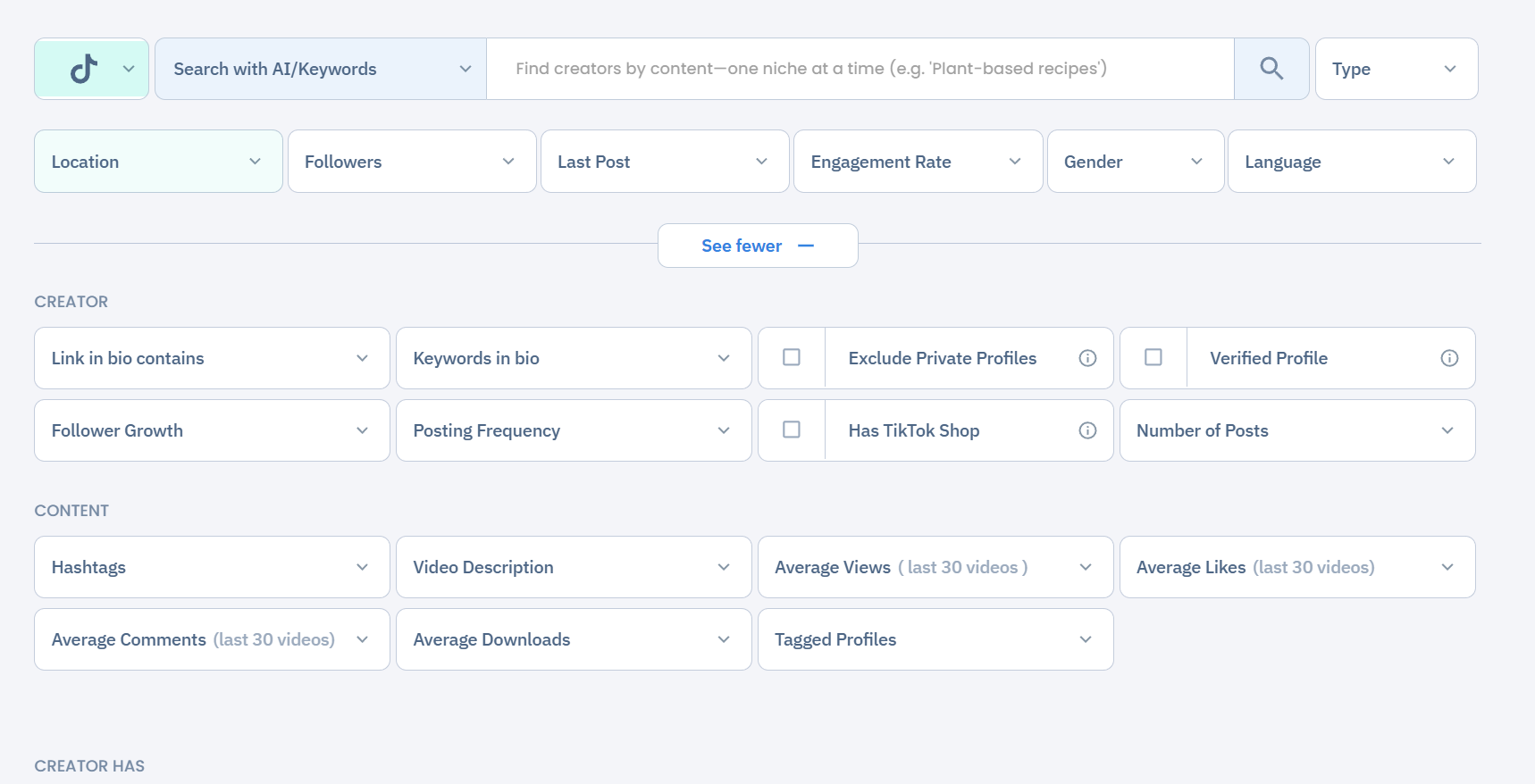Screen dimensions: 1535x784
Task: Expand the Location filter
Action: coord(158,162)
